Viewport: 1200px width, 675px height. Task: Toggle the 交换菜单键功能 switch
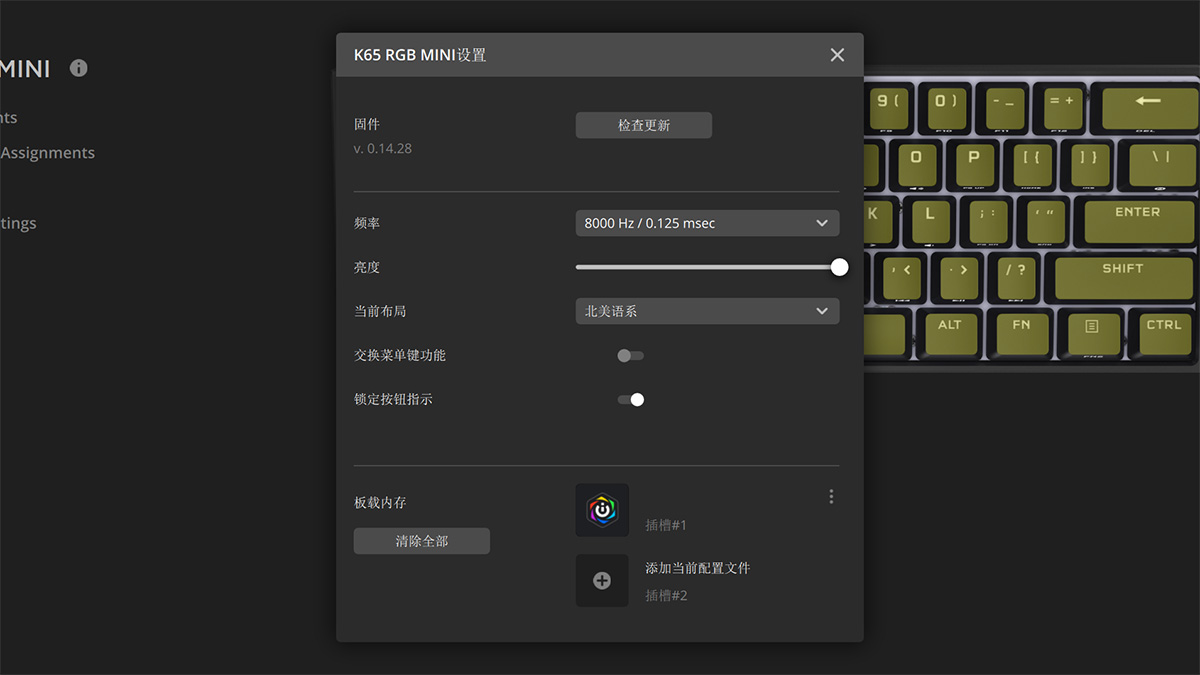(630, 355)
